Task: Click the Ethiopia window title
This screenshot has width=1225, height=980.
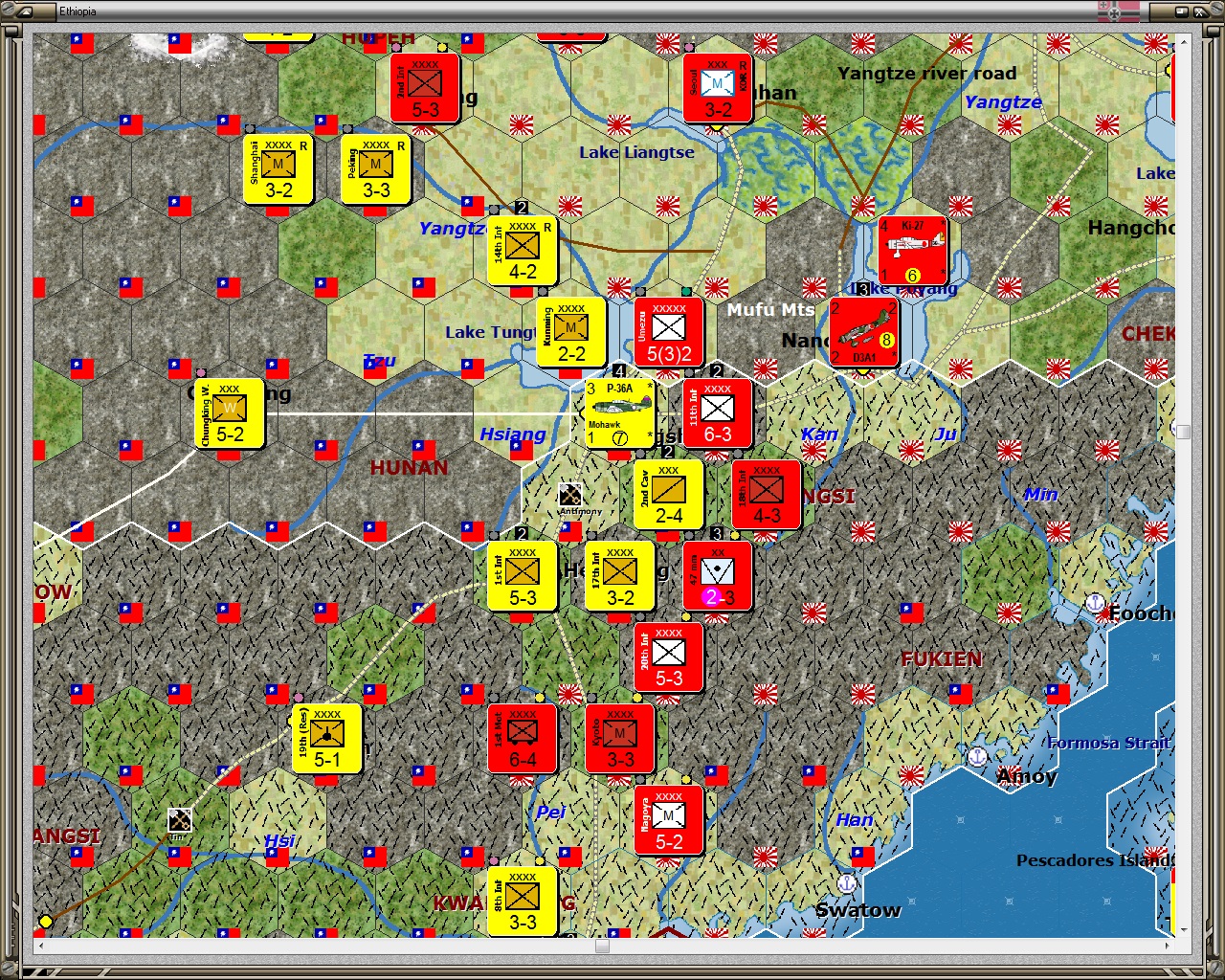Action: 78,11
